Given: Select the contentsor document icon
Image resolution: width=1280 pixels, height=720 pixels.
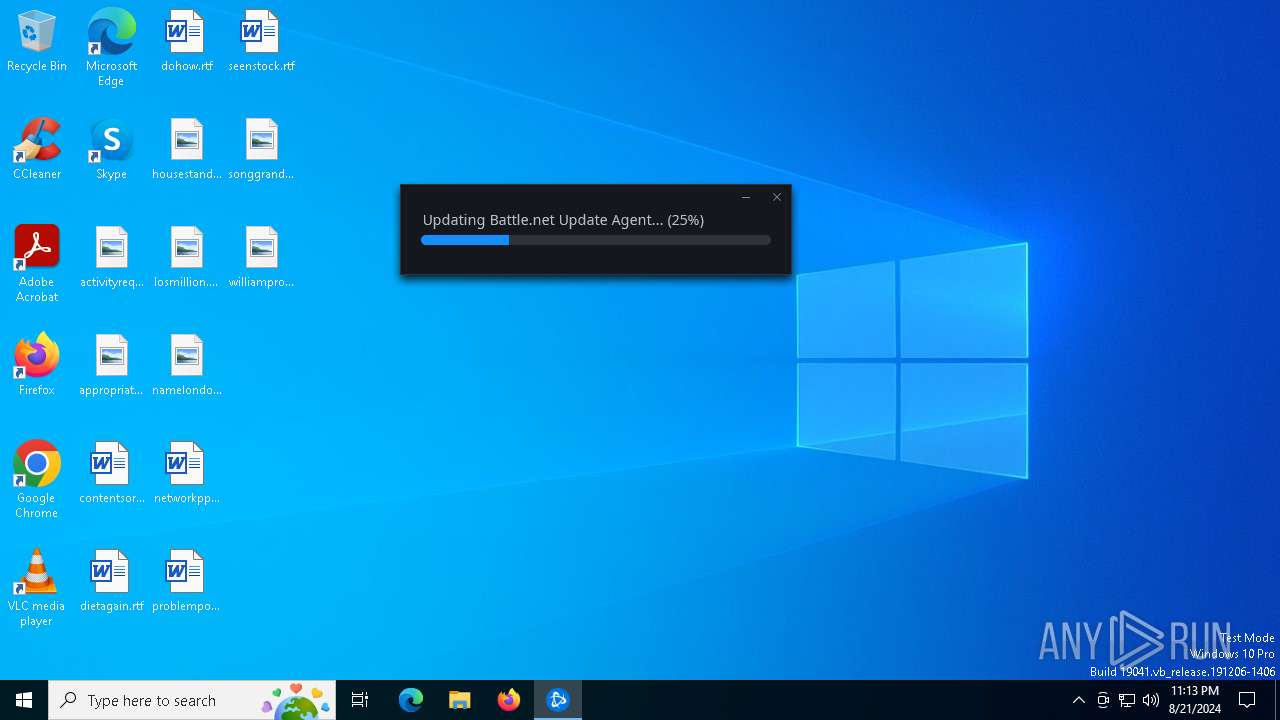Looking at the screenshot, I should [111, 474].
